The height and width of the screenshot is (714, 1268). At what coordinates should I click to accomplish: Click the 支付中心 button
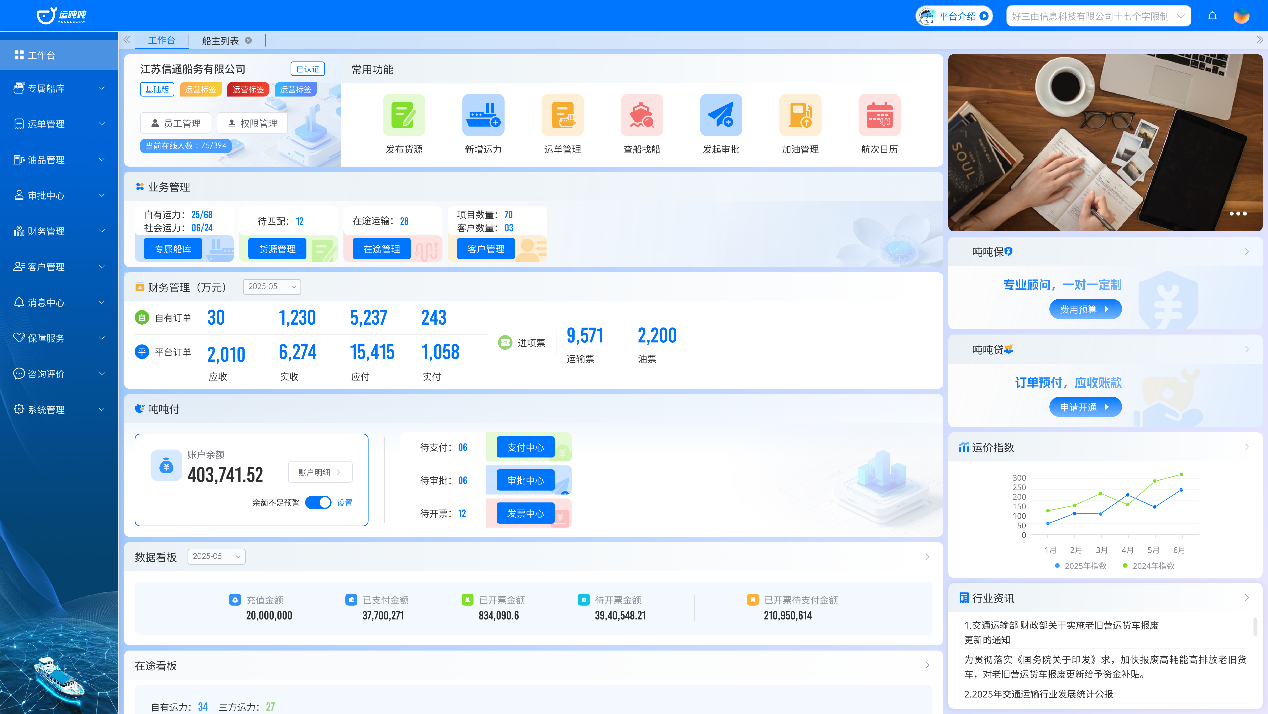[x=525, y=447]
